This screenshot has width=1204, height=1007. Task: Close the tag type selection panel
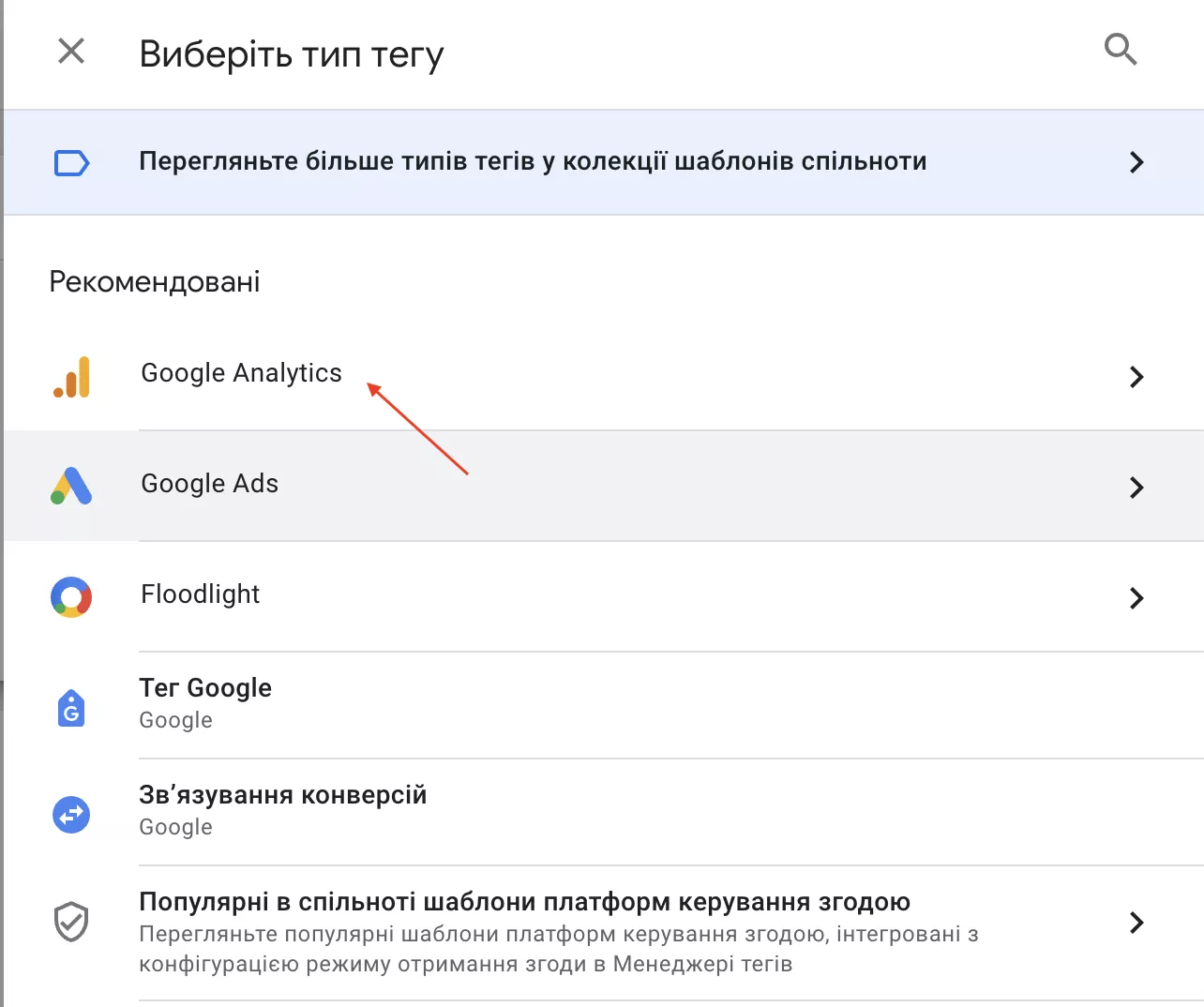click(x=71, y=51)
